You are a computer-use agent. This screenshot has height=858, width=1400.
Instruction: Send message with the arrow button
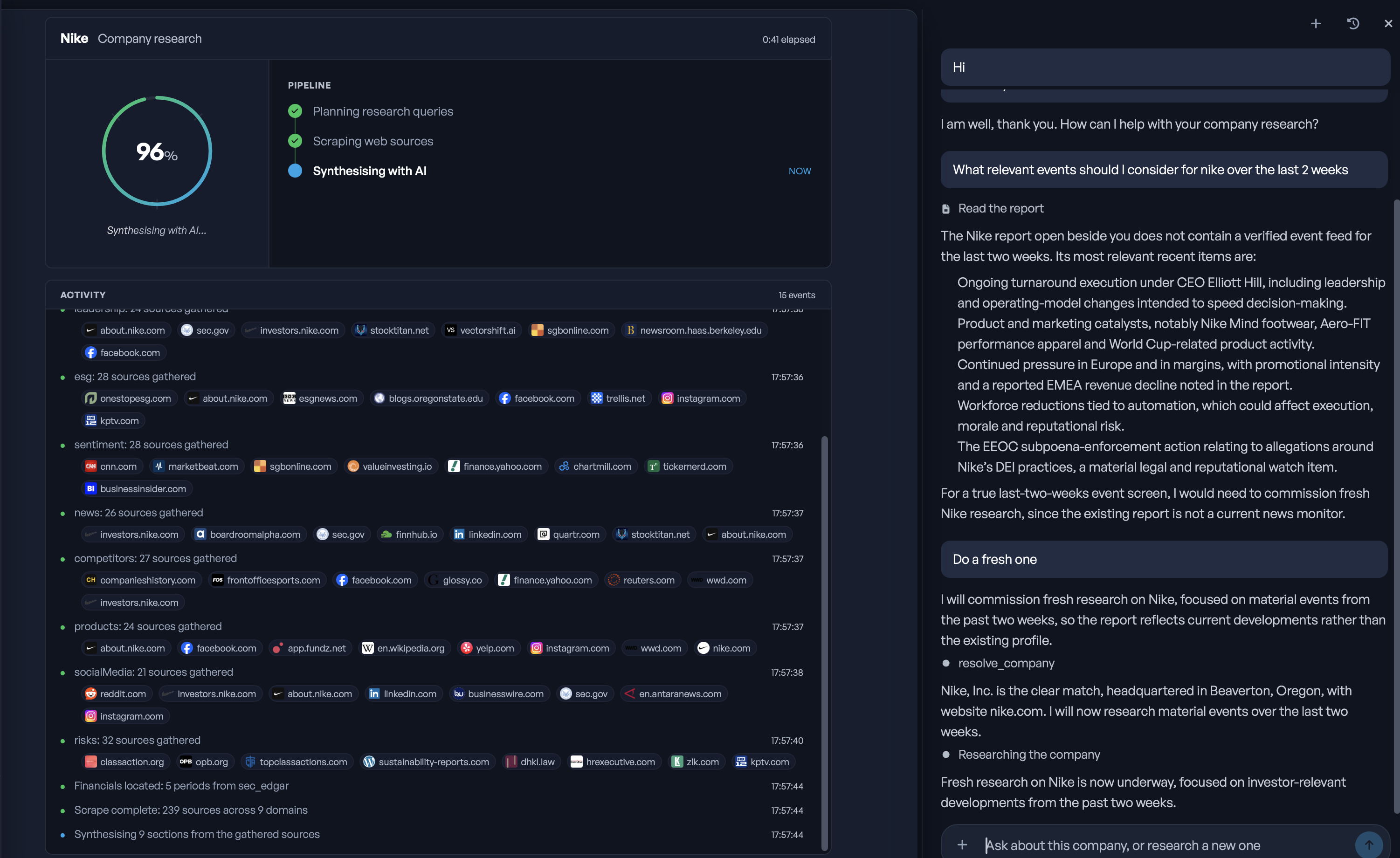point(1369,845)
